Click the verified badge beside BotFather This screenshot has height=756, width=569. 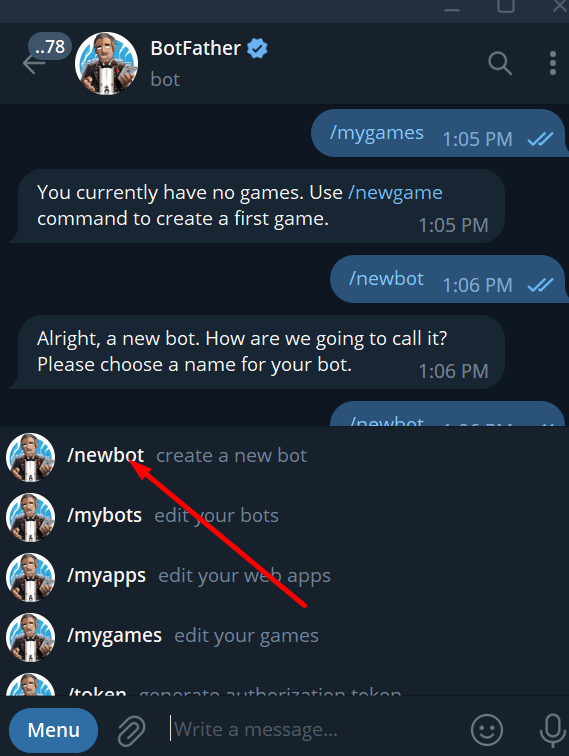(x=257, y=49)
